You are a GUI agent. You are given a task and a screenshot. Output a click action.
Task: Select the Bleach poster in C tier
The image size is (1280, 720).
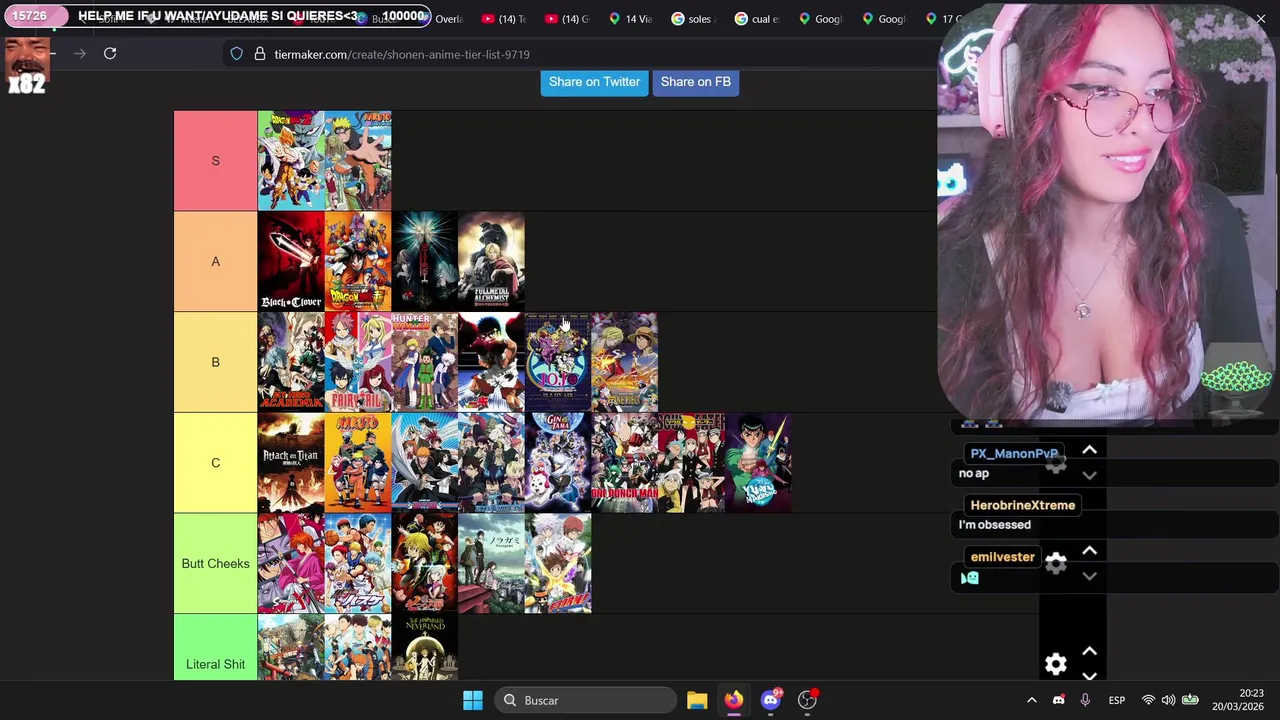click(x=424, y=463)
